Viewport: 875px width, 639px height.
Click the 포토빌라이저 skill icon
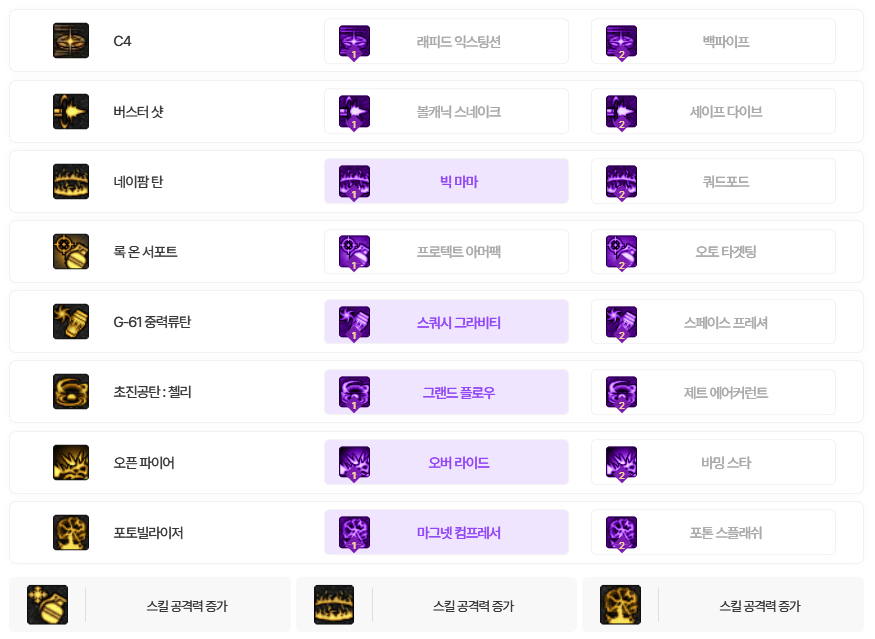[x=71, y=533]
